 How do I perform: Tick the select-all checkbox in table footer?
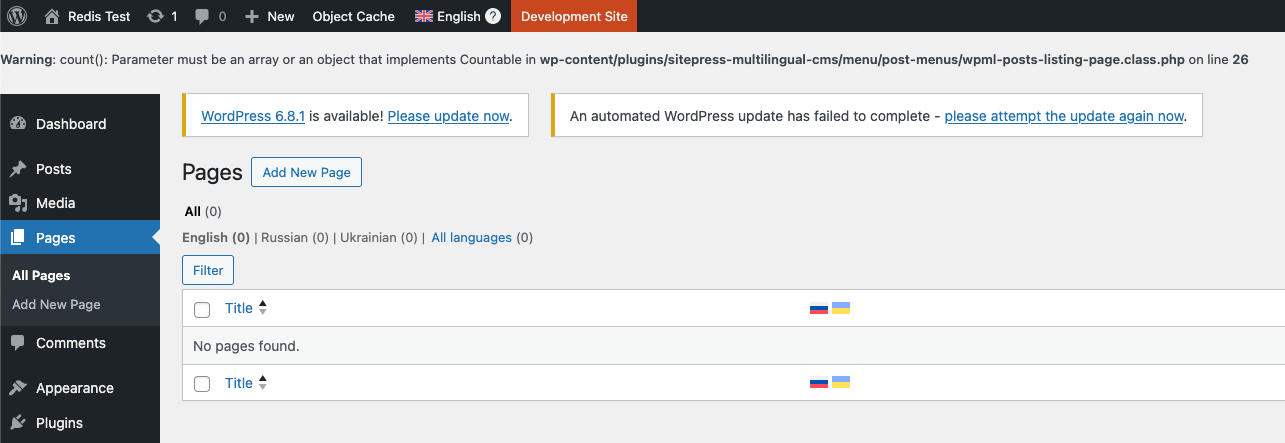pyautogui.click(x=202, y=384)
